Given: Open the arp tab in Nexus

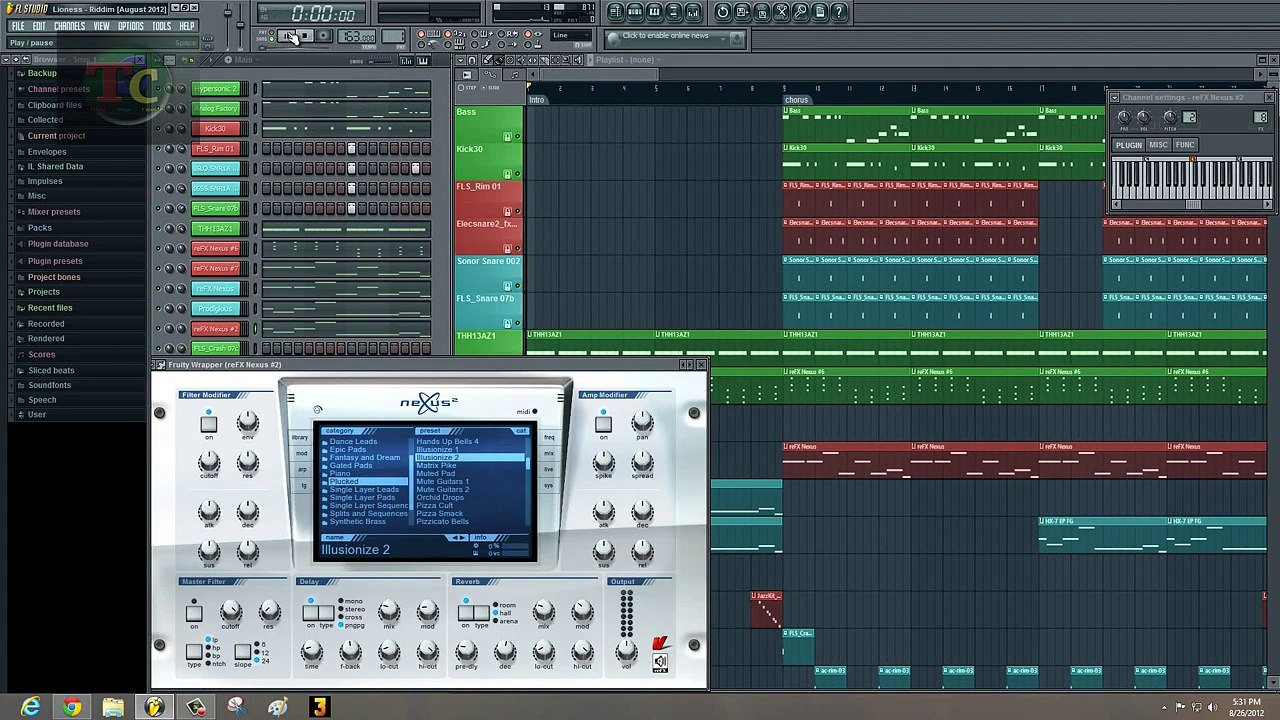Looking at the screenshot, I should click(x=300, y=470).
